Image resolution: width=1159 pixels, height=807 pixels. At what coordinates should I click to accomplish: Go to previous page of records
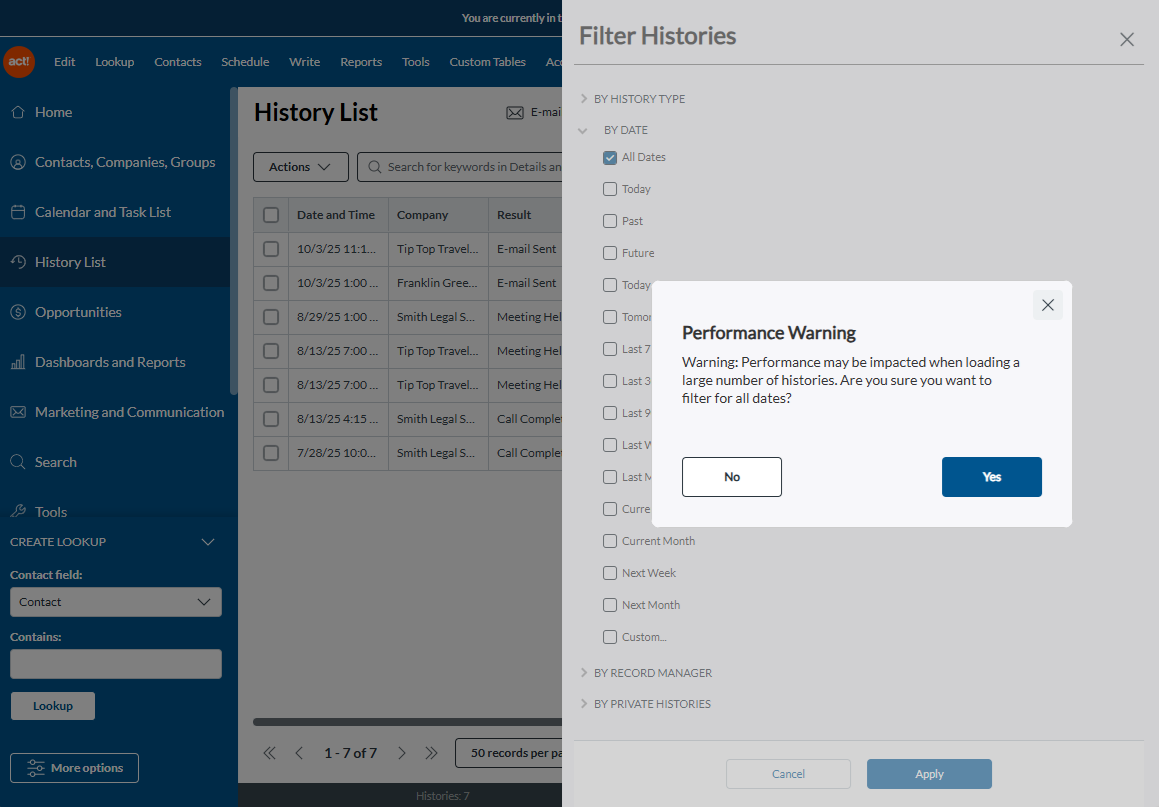[x=299, y=753]
